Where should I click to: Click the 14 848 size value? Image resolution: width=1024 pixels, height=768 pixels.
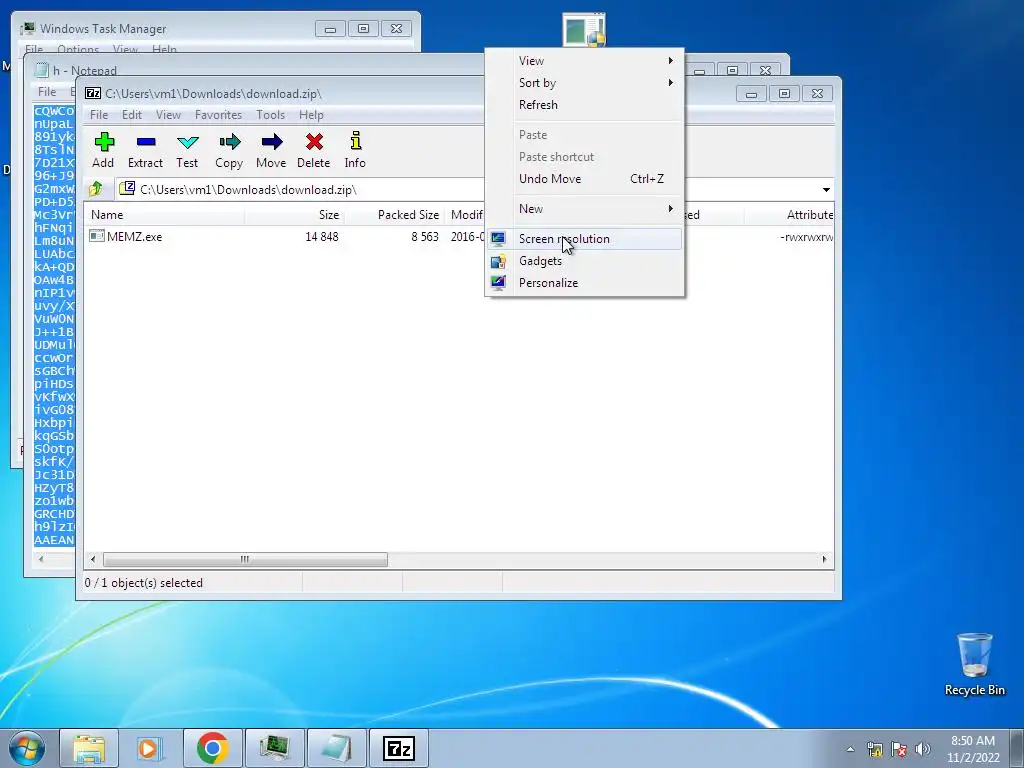[x=322, y=237]
